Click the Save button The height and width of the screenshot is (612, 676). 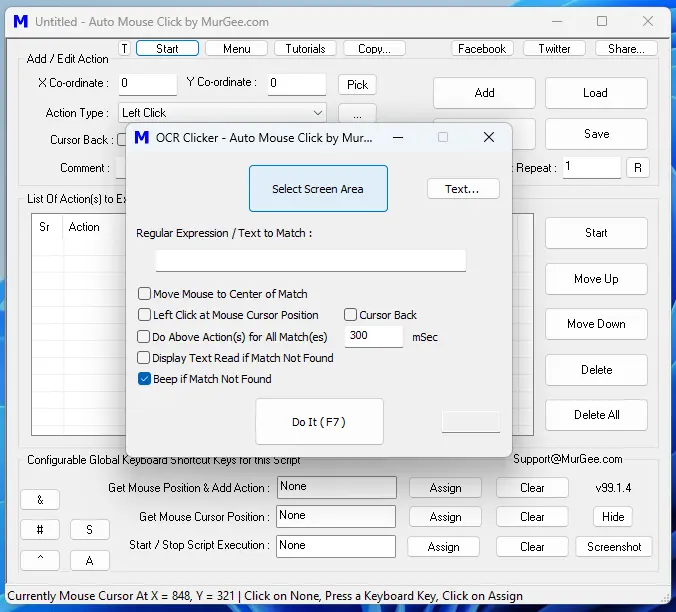click(596, 134)
